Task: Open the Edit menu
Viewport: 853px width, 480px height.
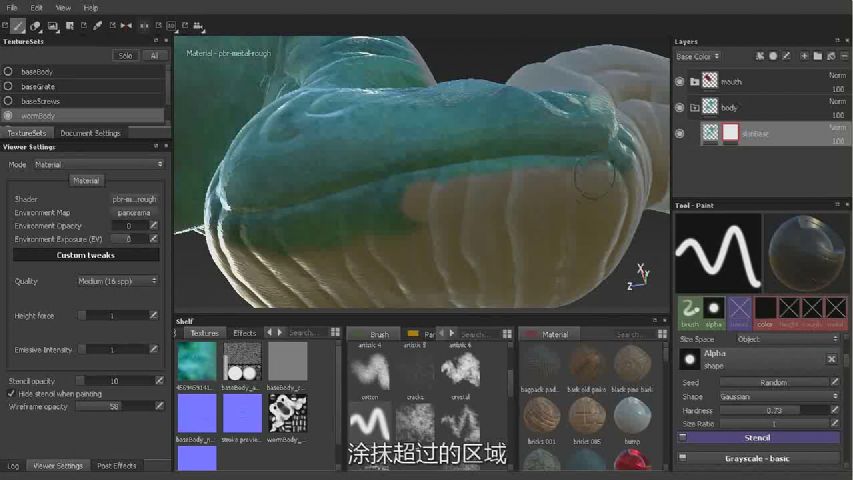Action: pos(36,8)
